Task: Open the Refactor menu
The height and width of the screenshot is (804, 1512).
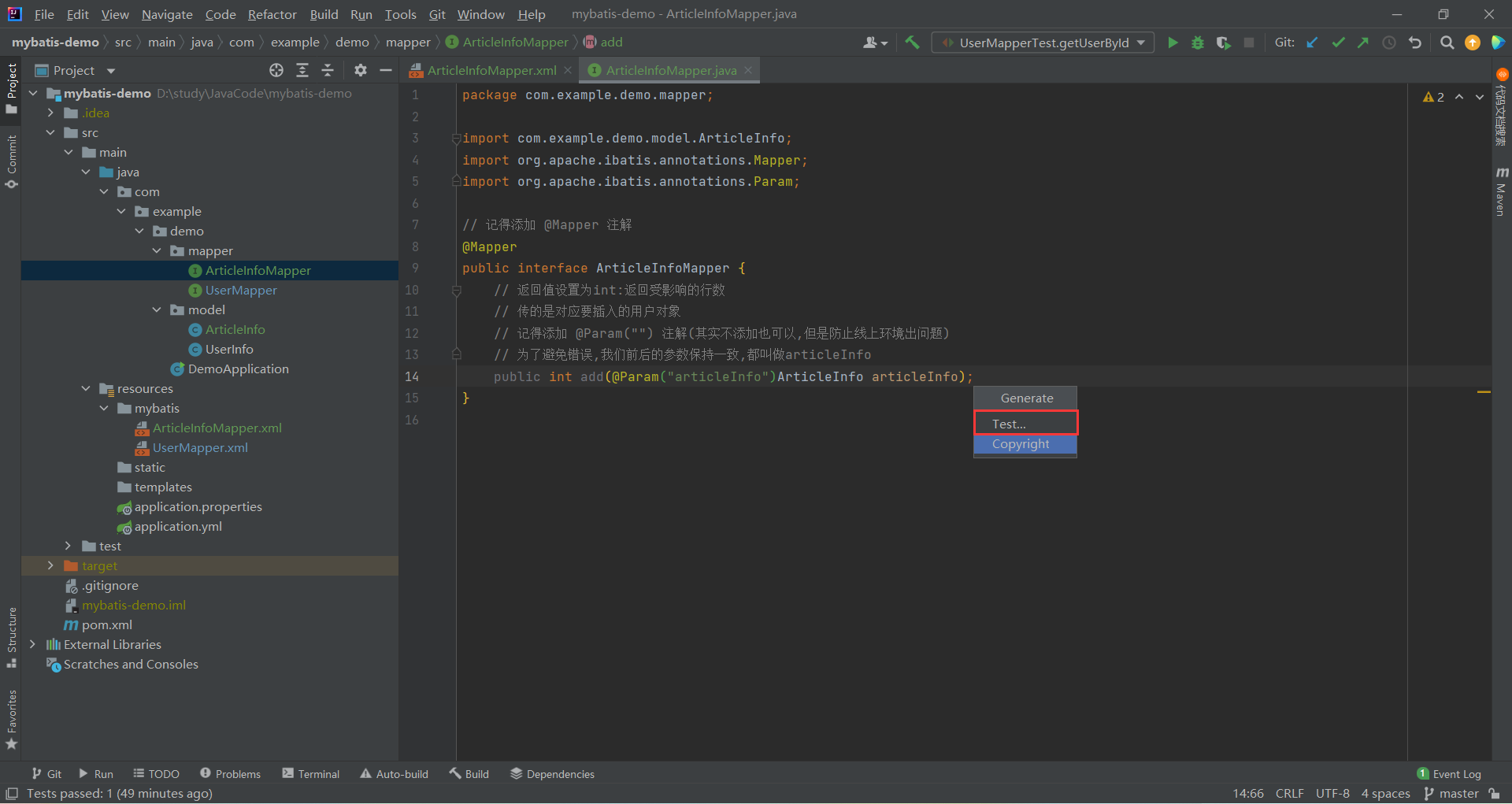Action: click(272, 14)
